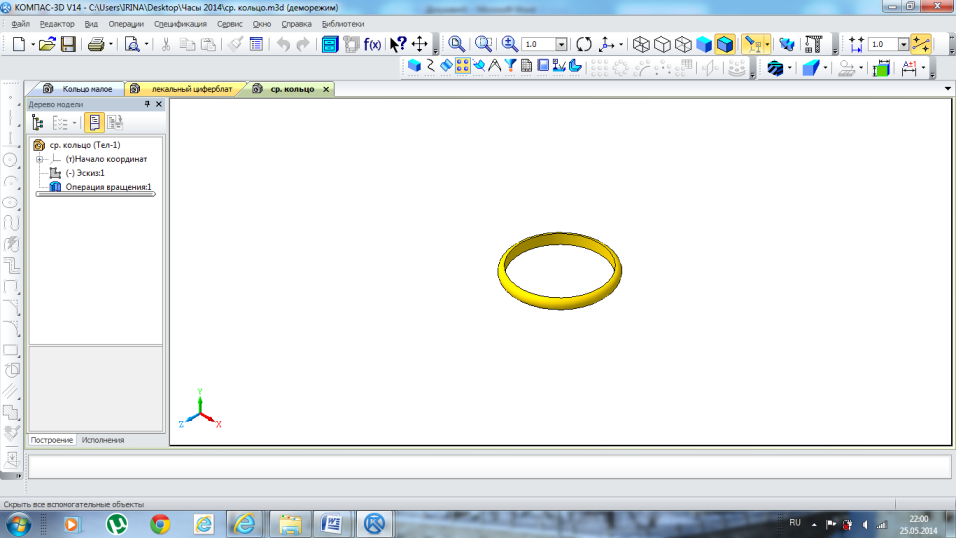Screen dimensions: 956x538
Task: Expand the Начало координат tree node
Action: point(39,159)
